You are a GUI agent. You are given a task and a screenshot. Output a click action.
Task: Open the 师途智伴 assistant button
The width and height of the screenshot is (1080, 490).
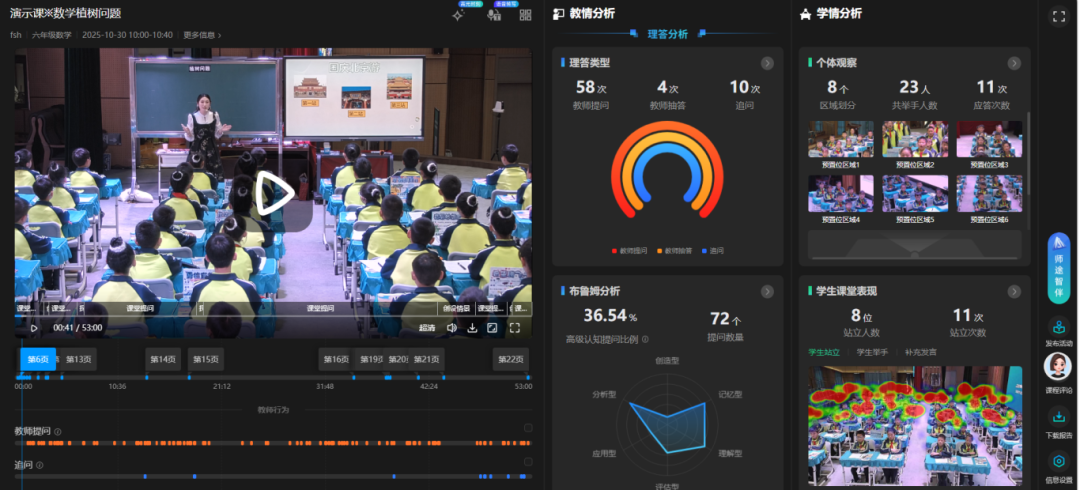(x=1059, y=268)
